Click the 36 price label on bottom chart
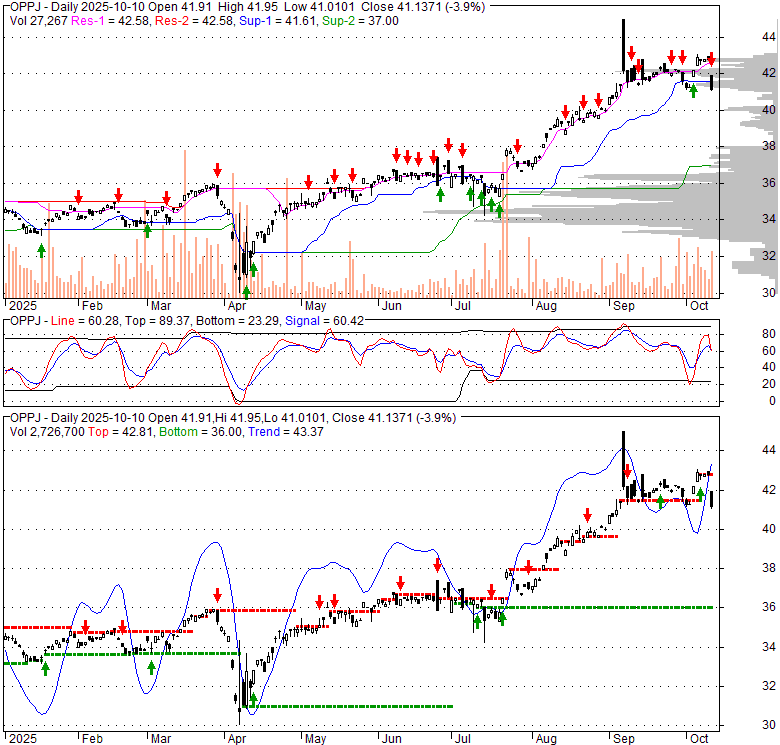The width and height of the screenshot is (780, 745). [x=769, y=607]
